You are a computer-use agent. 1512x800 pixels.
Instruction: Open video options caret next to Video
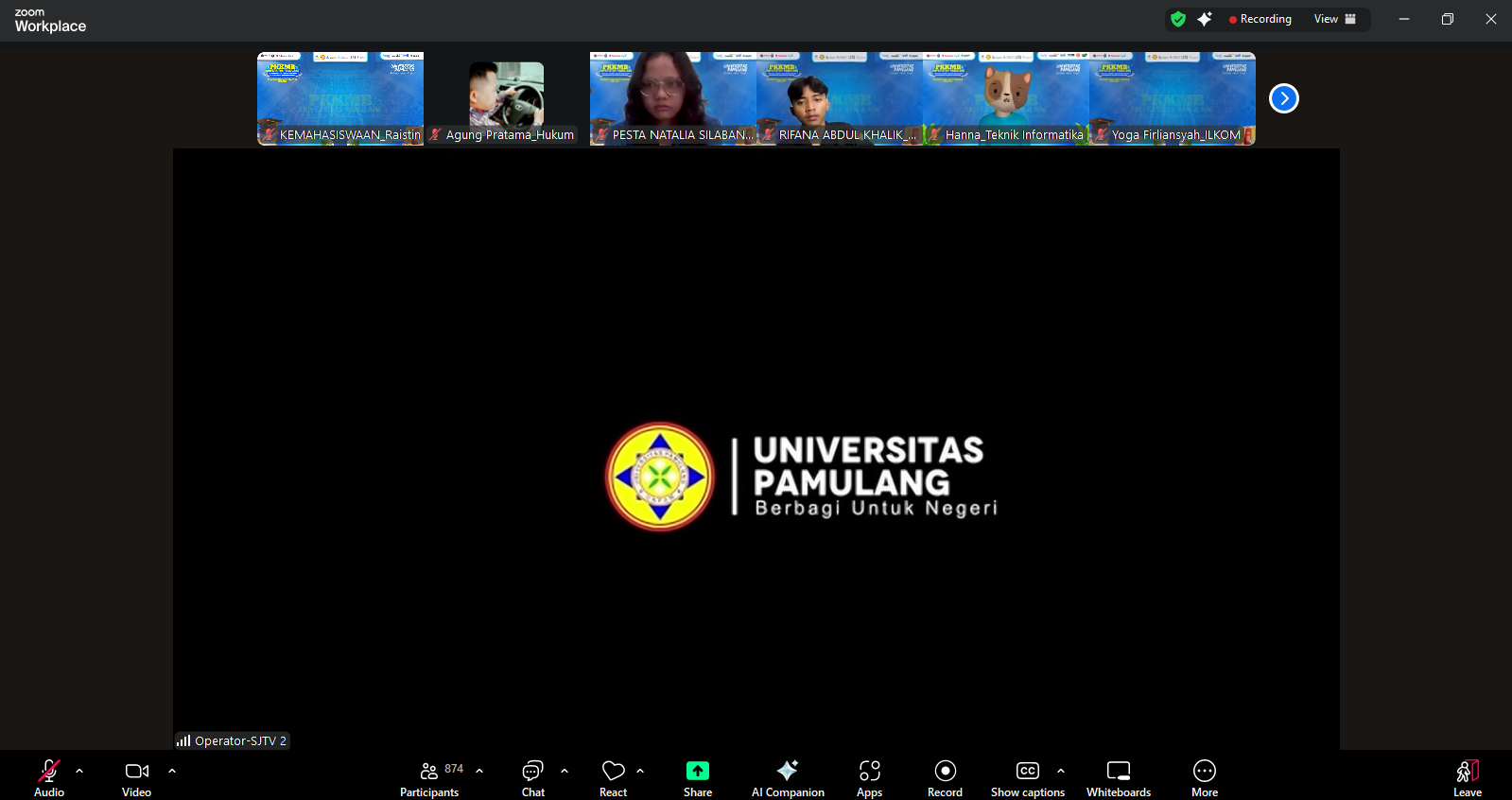[172, 771]
